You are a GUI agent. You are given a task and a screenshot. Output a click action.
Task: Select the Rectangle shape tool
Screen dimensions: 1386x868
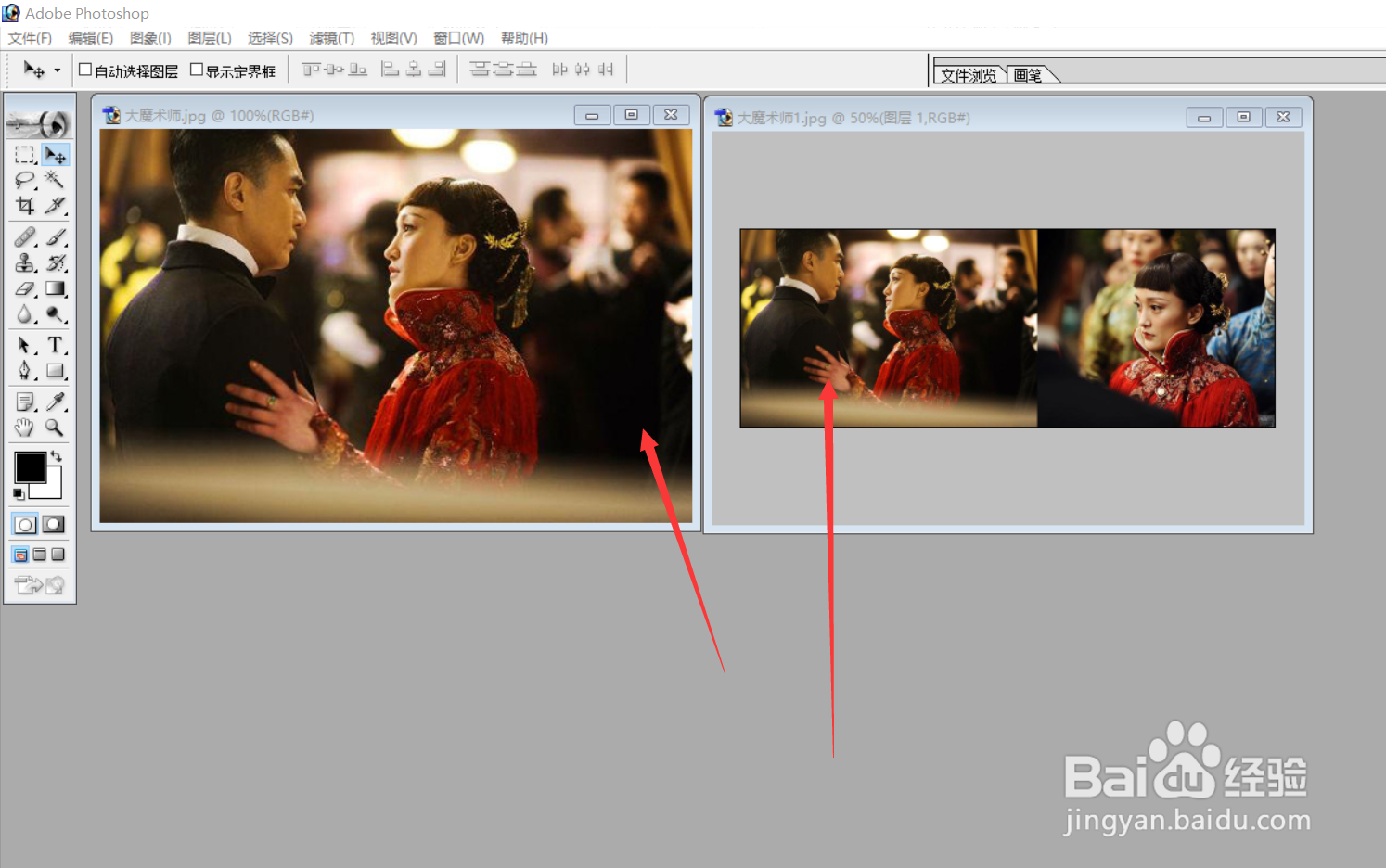tap(55, 371)
